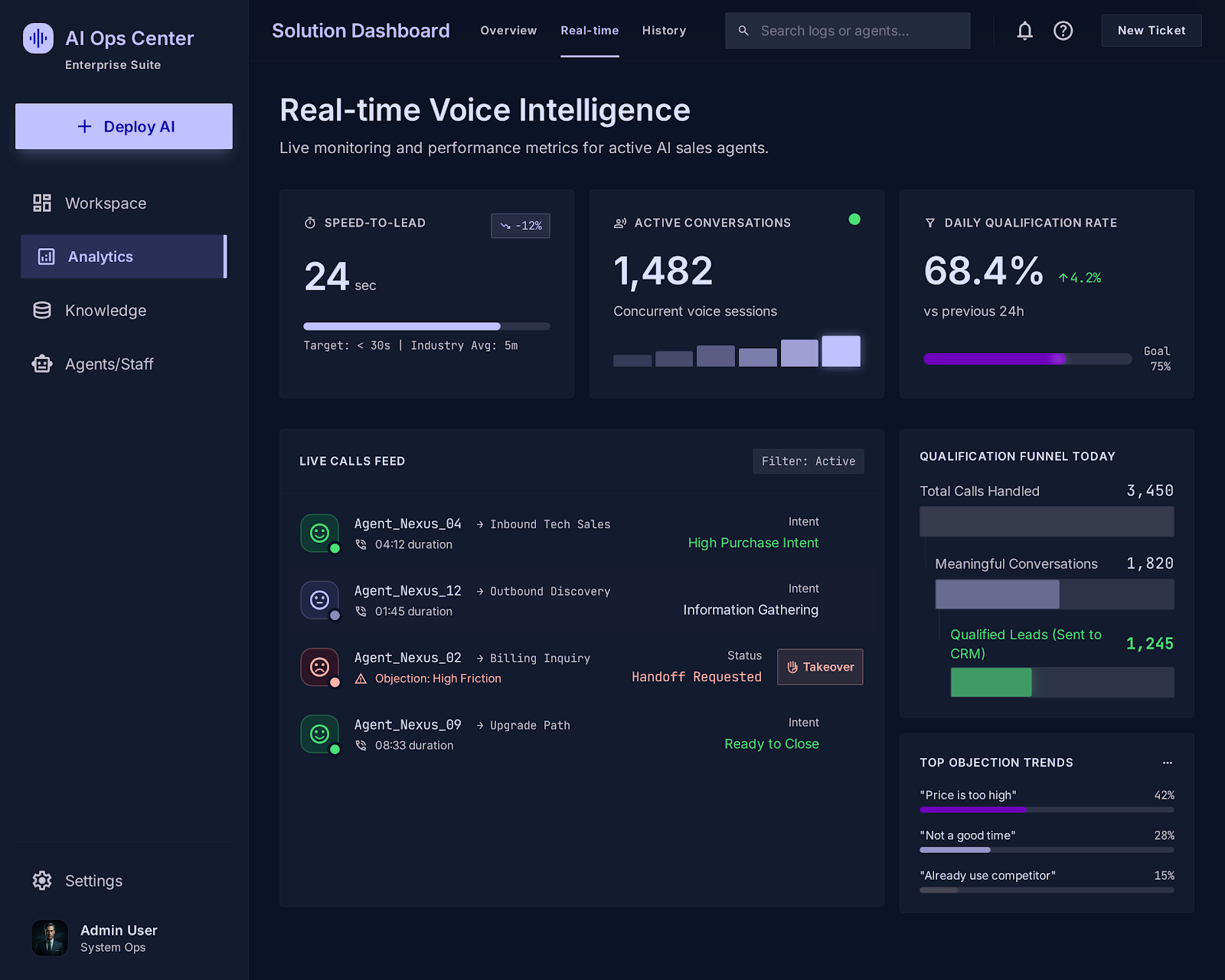Screen dimensions: 1225x980
Task: Click the Objection: High Friction warning triangle
Action: coord(361,678)
